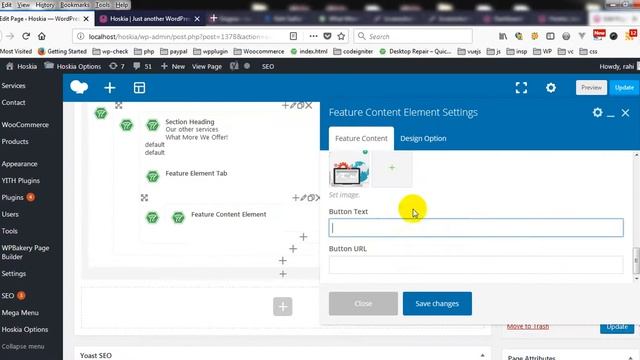Click Collapse menu in the sidebar
Image resolution: width=640 pixels, height=360 pixels.
[22, 346]
